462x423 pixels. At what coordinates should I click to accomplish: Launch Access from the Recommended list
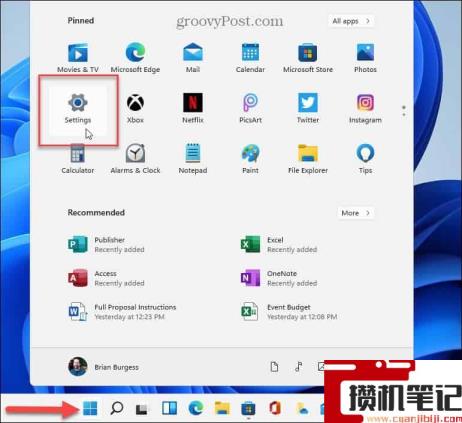click(106, 278)
